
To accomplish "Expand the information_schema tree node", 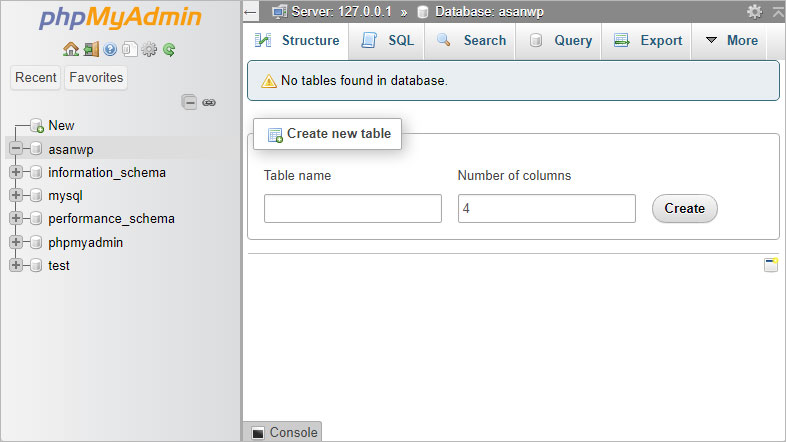I will coord(16,172).
